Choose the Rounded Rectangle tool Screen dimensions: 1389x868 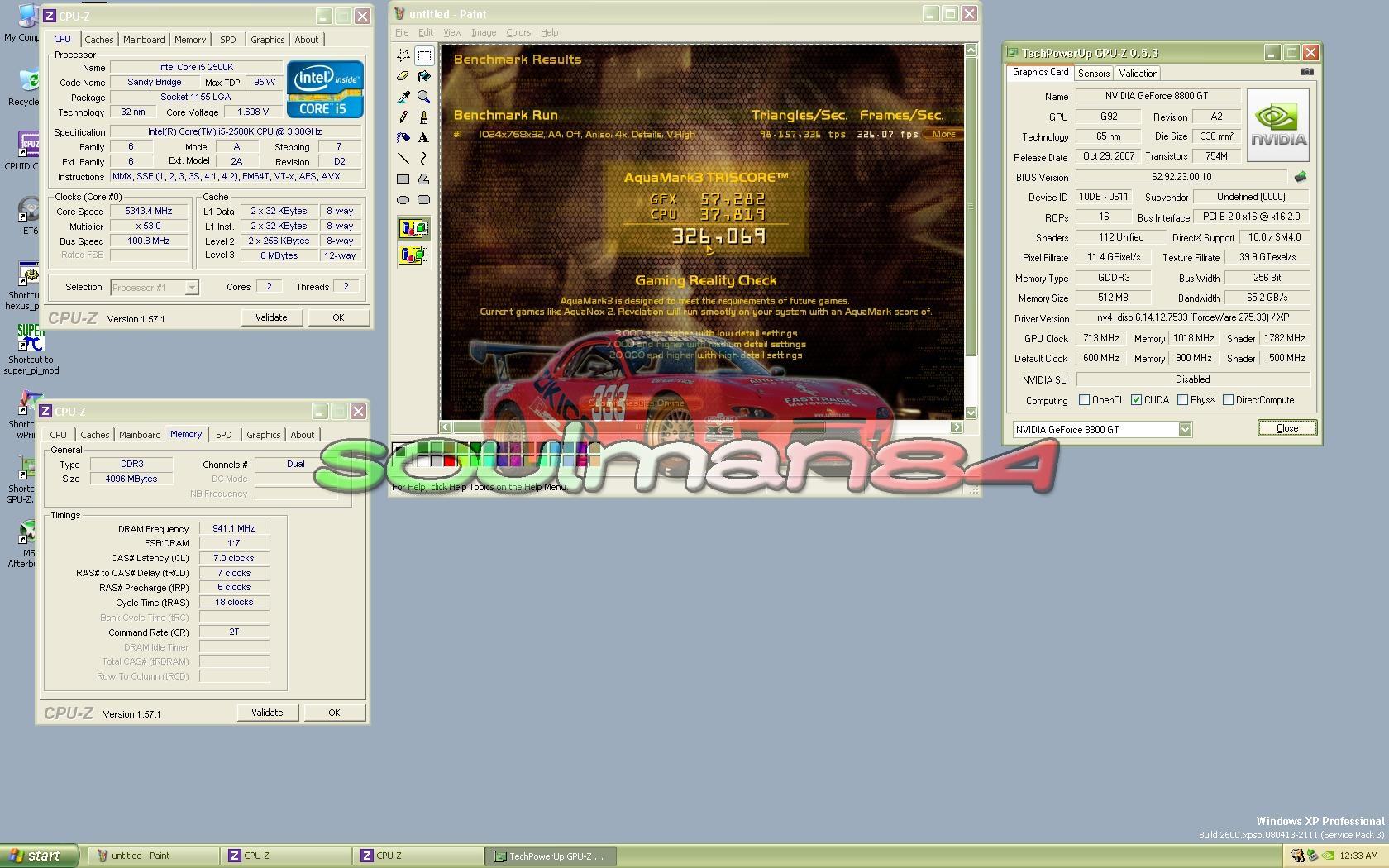pos(424,199)
